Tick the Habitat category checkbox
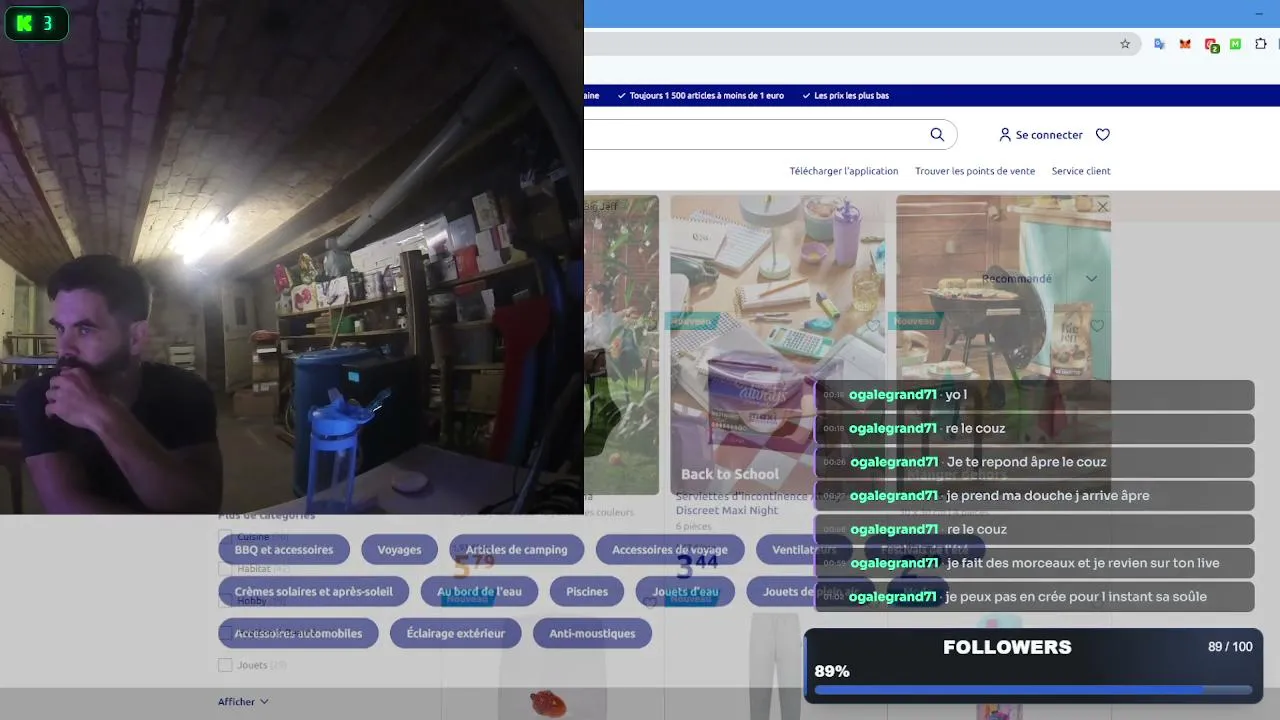The image size is (1280, 720). (225, 569)
